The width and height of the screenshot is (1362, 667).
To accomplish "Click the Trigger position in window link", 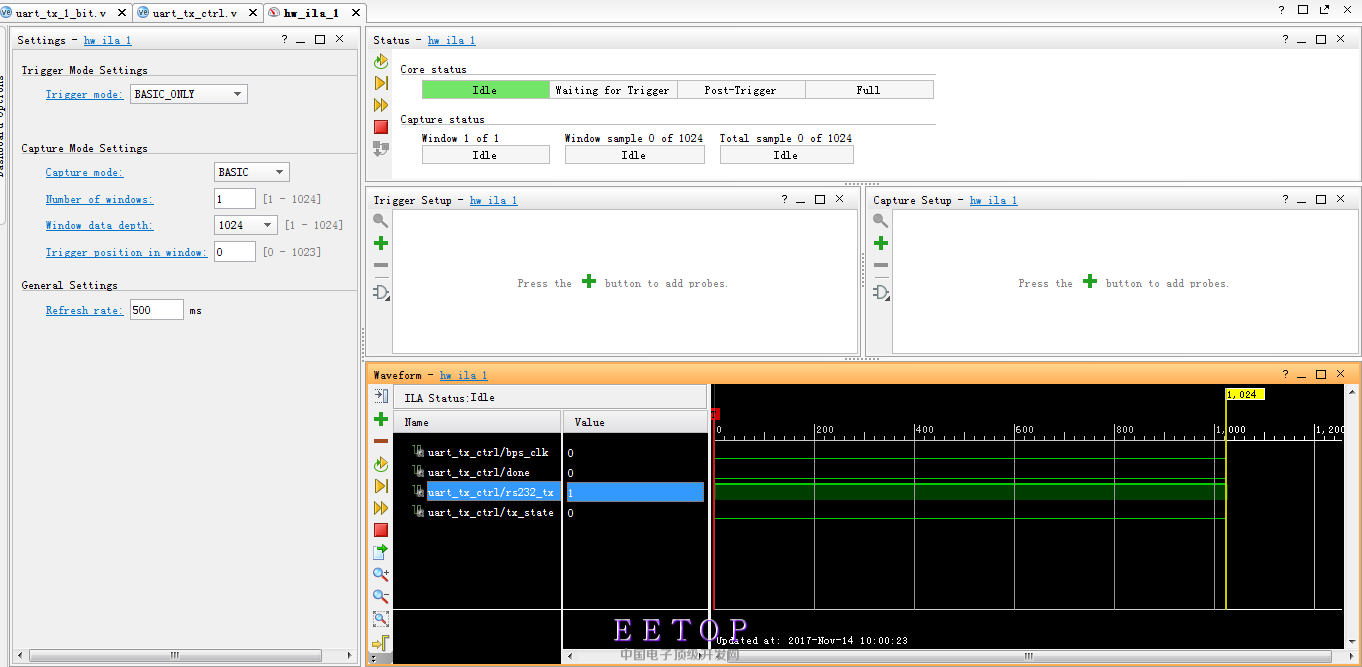I will (x=126, y=252).
